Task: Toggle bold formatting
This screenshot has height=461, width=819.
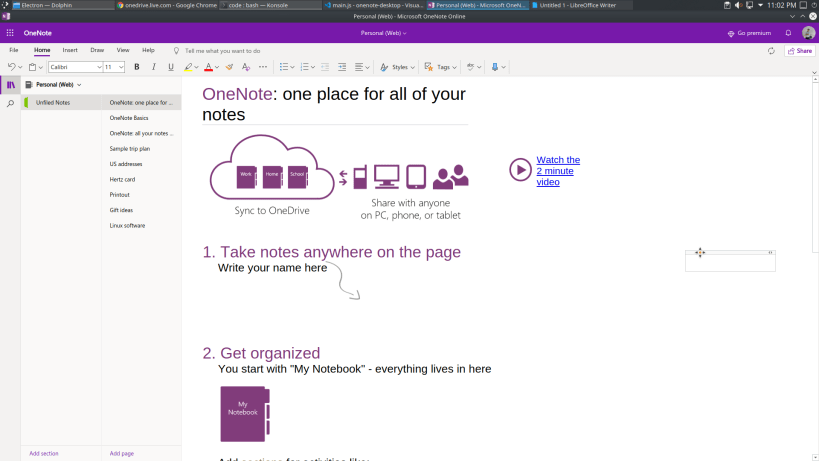Action: (x=137, y=67)
